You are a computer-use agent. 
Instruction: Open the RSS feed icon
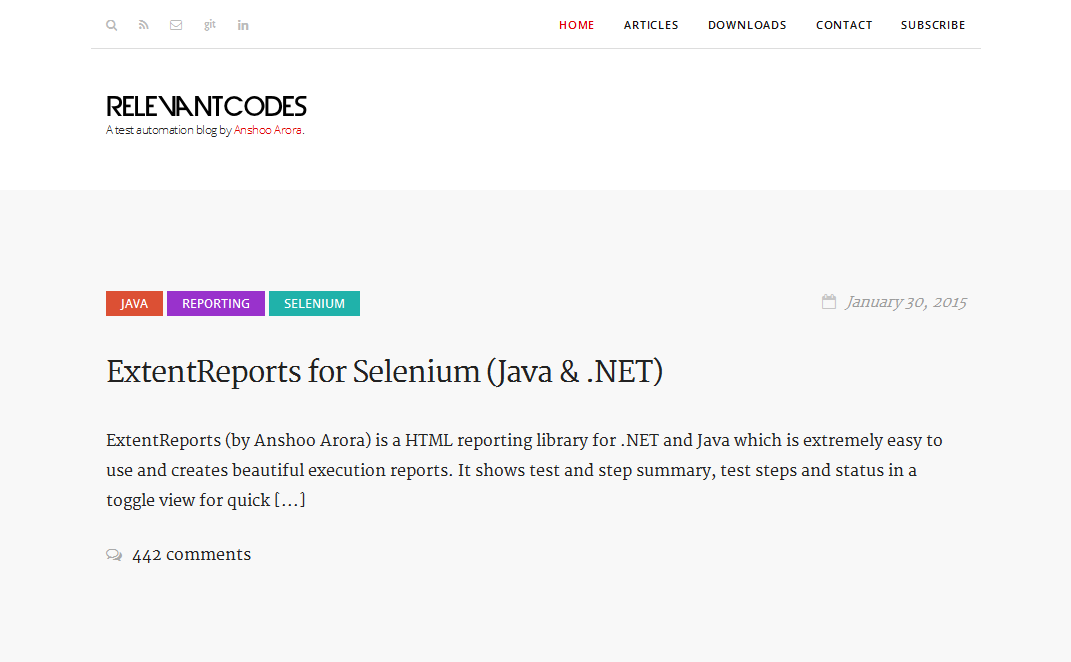[x=144, y=25]
